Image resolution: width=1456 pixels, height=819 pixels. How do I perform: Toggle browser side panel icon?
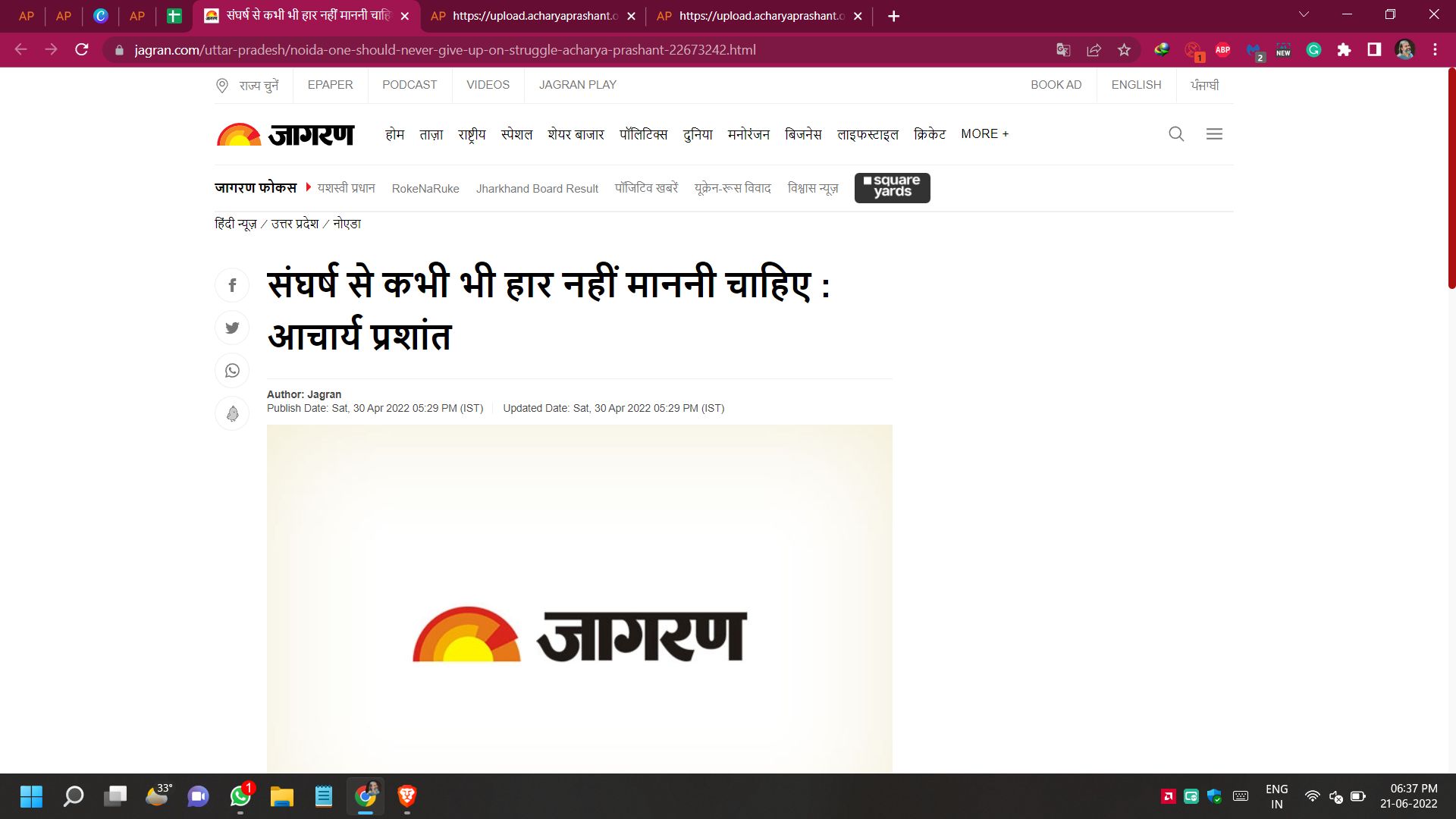[1374, 50]
